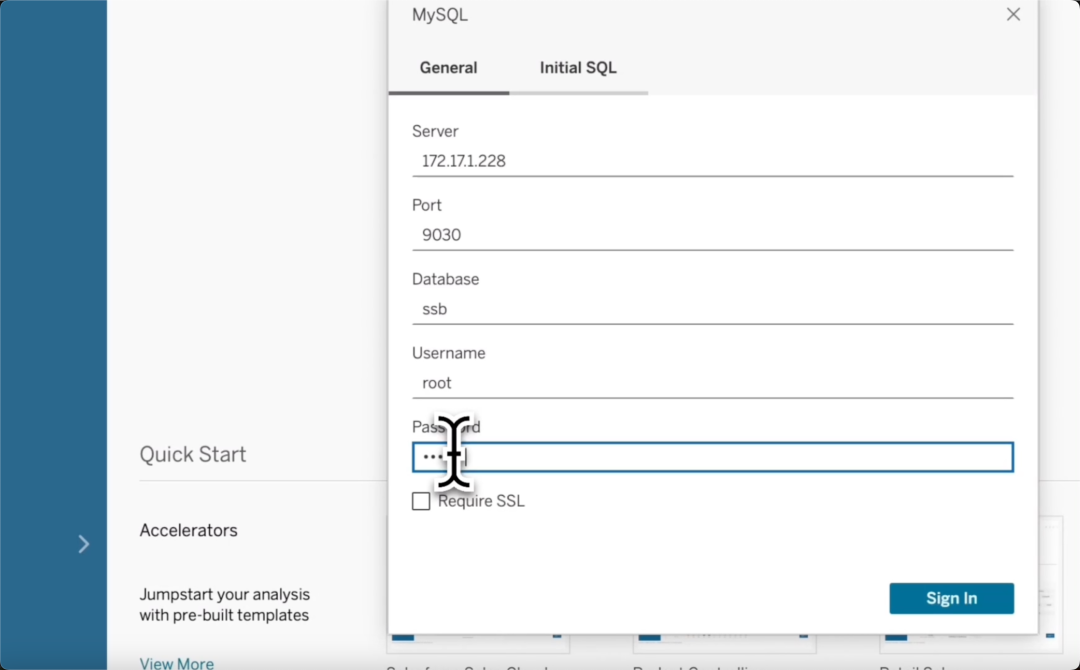Click the Require SSL label text
Screen dimensions: 1080x670
pyautogui.click(x=481, y=501)
